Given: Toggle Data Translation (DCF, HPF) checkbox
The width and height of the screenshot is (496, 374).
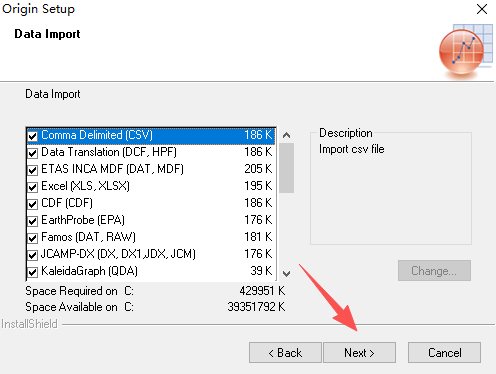Looking at the screenshot, I should tap(33, 153).
